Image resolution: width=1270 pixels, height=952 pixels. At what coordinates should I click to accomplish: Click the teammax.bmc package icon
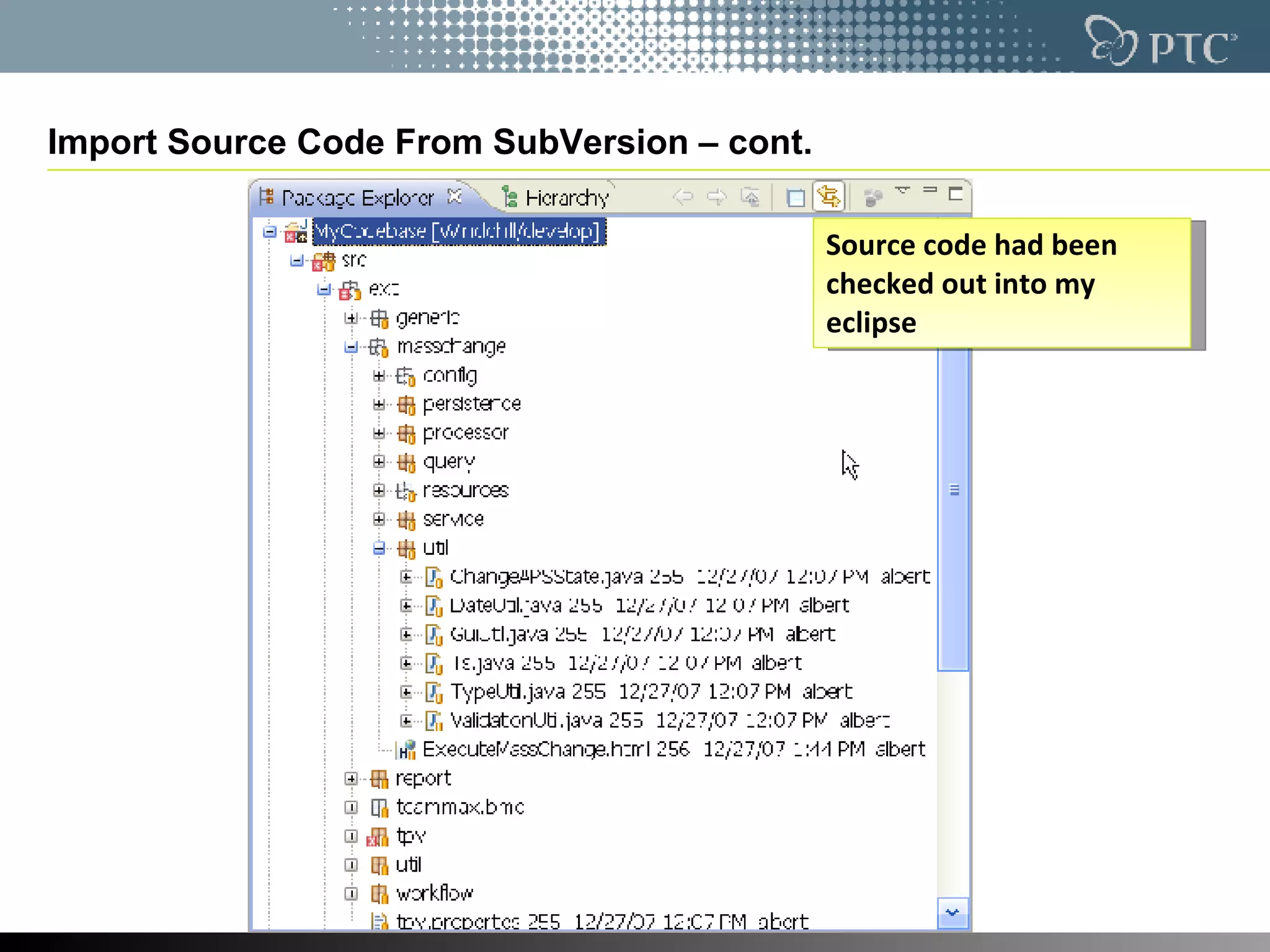378,808
